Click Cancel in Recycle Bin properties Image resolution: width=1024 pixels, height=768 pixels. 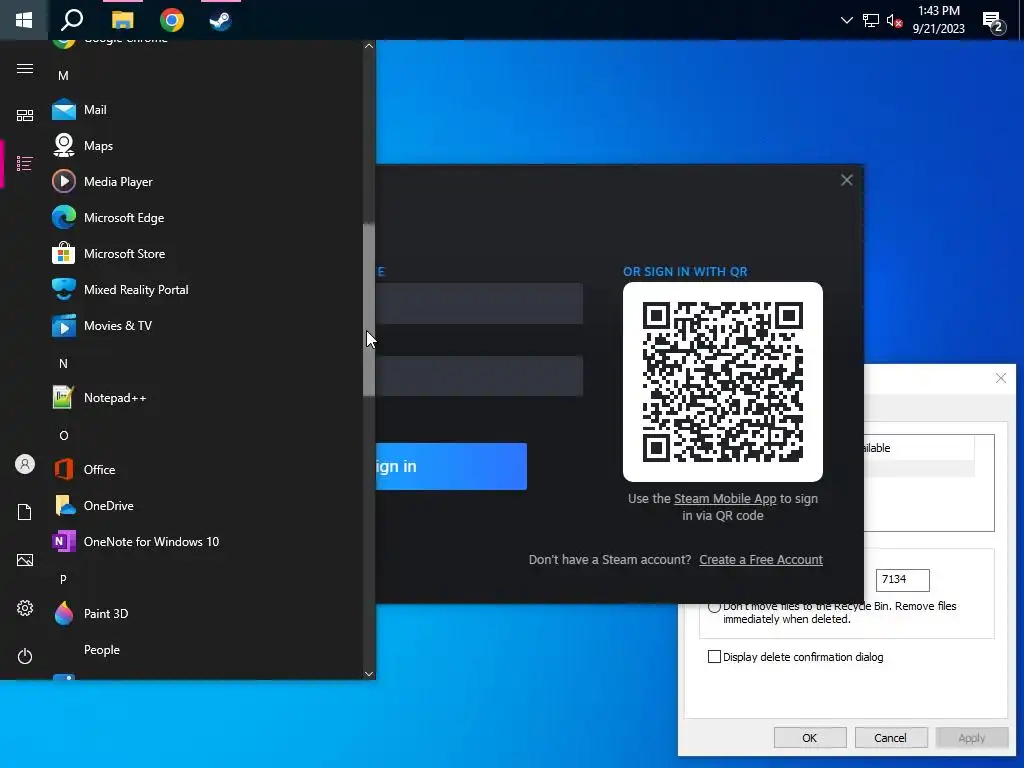[890, 737]
